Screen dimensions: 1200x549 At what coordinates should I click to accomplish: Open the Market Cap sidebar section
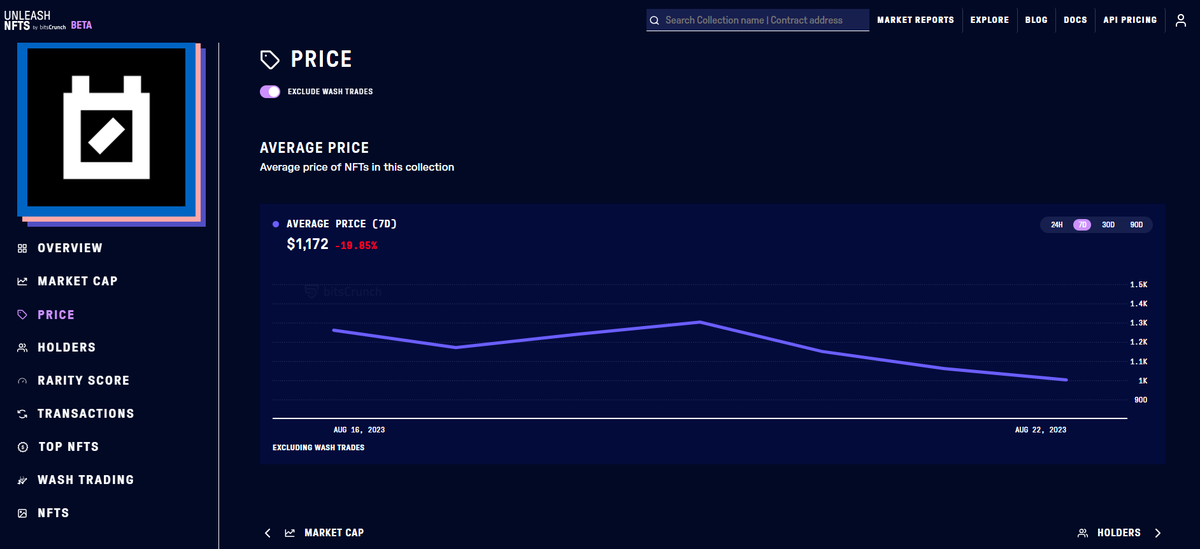77,281
